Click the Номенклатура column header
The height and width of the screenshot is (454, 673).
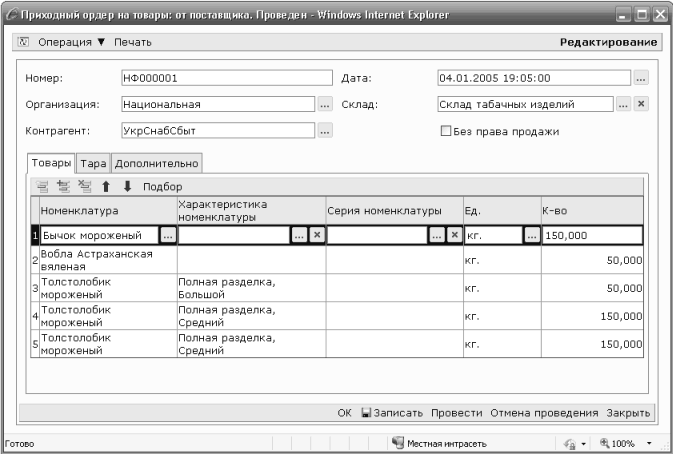click(x=108, y=211)
